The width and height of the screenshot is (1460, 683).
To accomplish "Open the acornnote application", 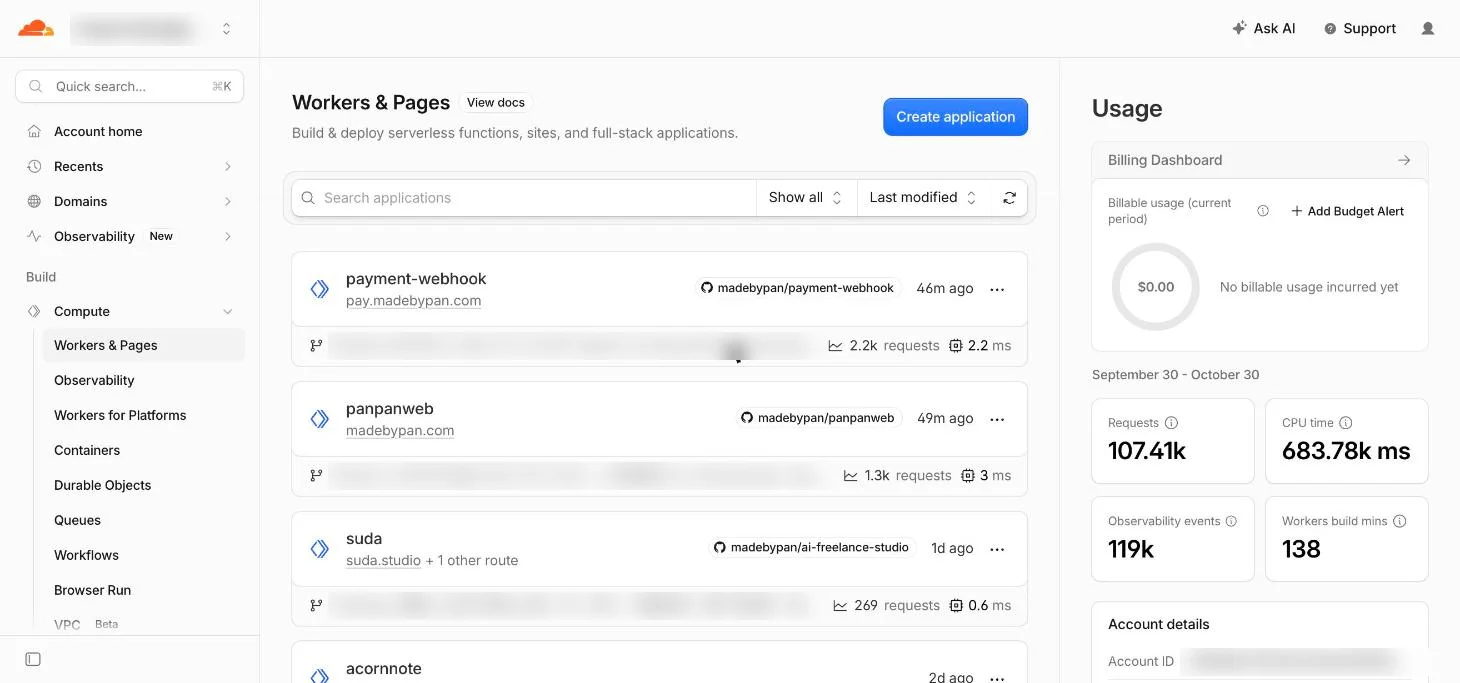I will pos(384,669).
